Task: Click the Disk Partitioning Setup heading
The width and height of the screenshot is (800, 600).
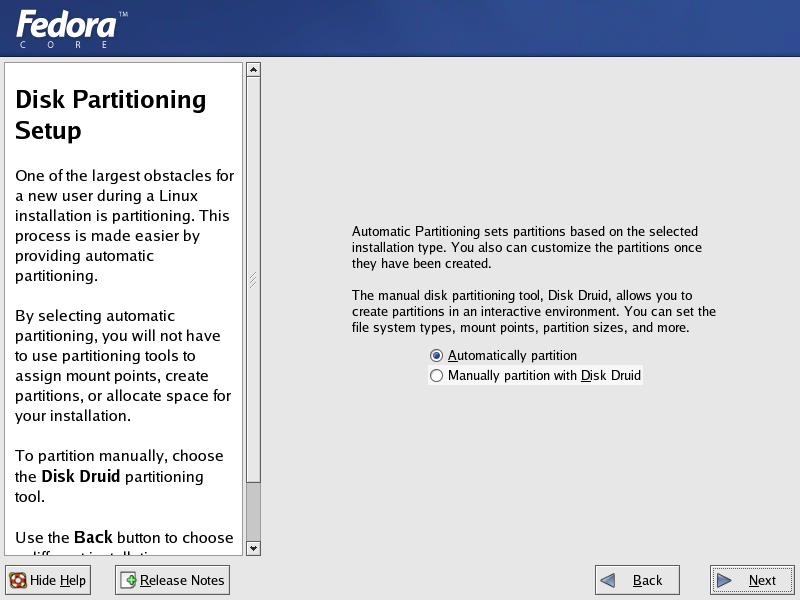Action: 111,115
